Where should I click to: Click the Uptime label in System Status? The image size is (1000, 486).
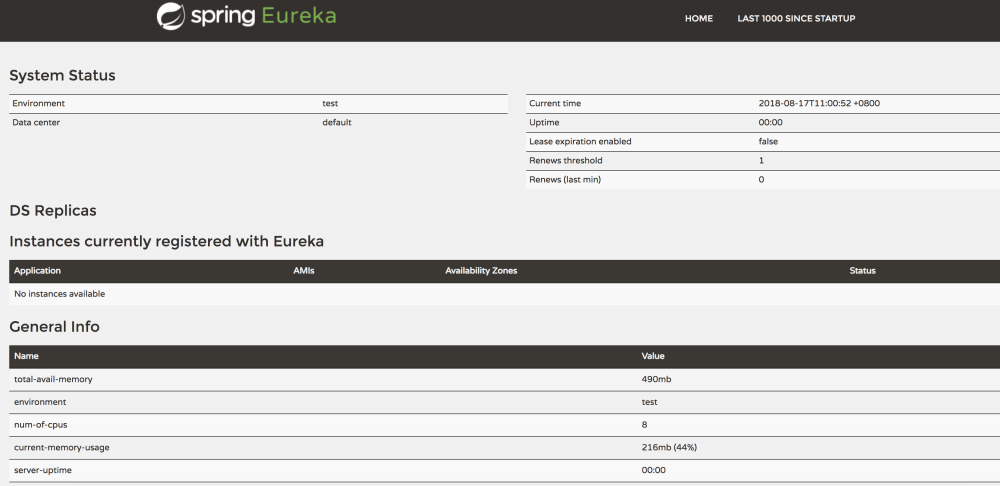click(x=544, y=122)
